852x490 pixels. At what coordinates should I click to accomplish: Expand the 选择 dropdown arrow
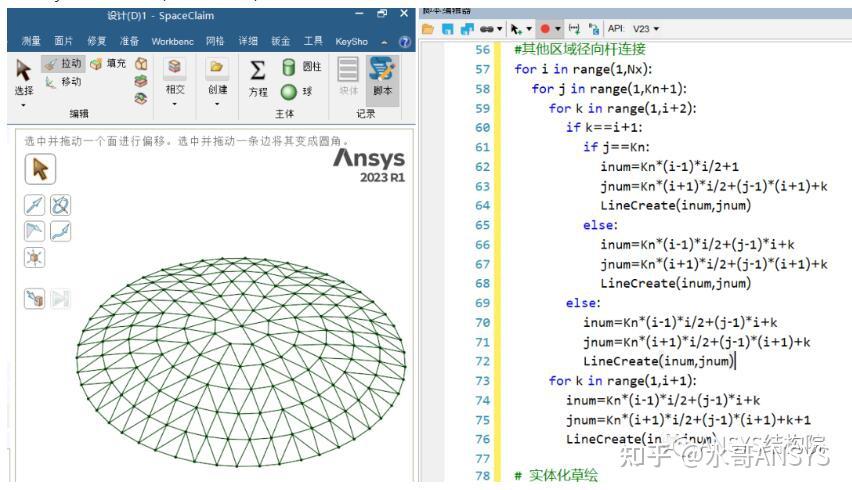coord(23,105)
